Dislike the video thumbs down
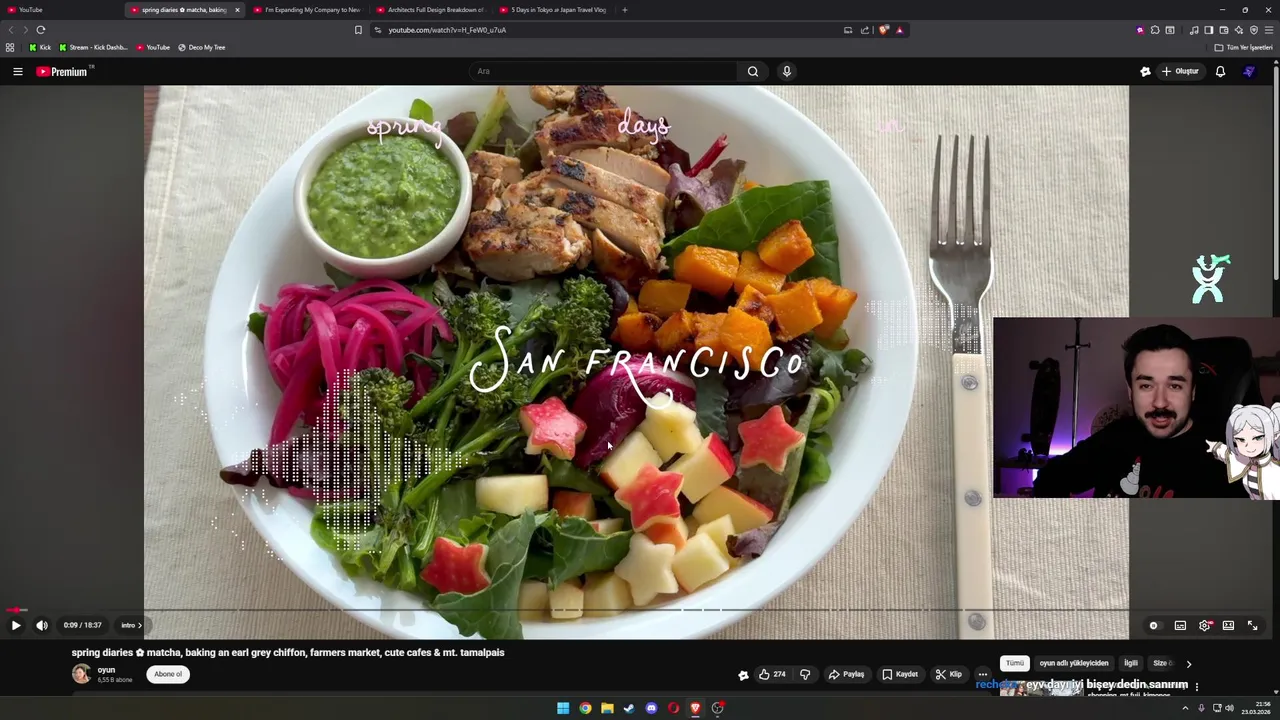Screen dimensions: 1280x720 click(805, 674)
